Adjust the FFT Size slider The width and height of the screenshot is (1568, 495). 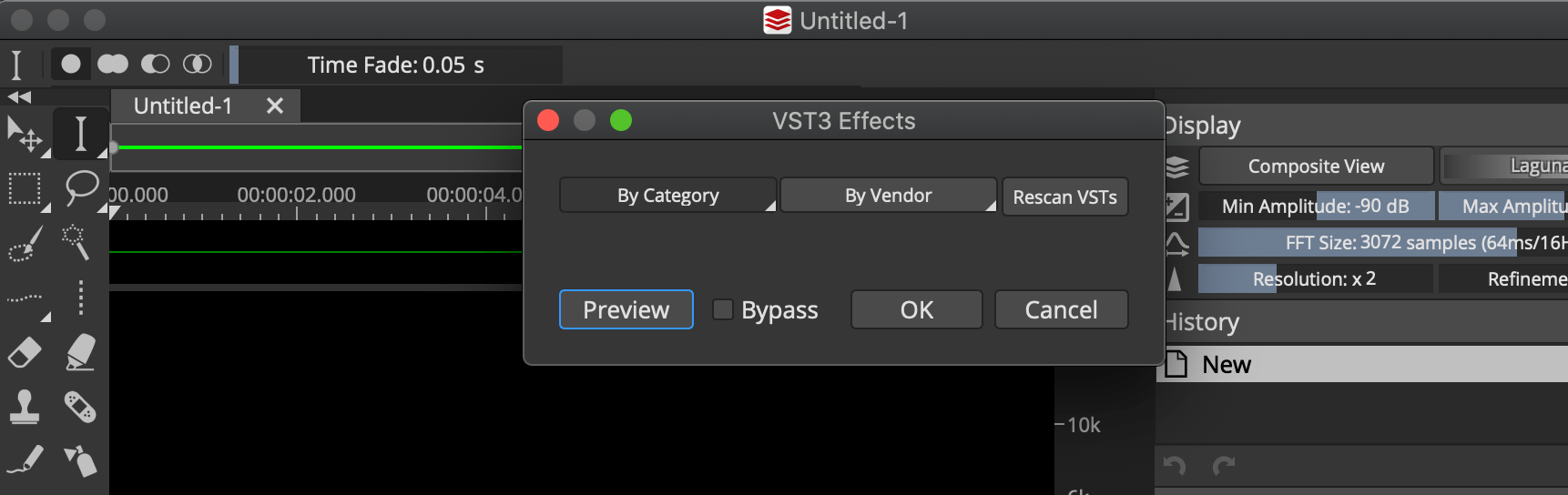(1382, 243)
